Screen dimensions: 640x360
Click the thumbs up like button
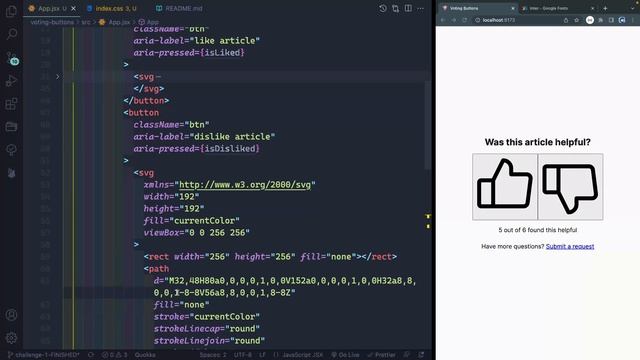tap(505, 187)
